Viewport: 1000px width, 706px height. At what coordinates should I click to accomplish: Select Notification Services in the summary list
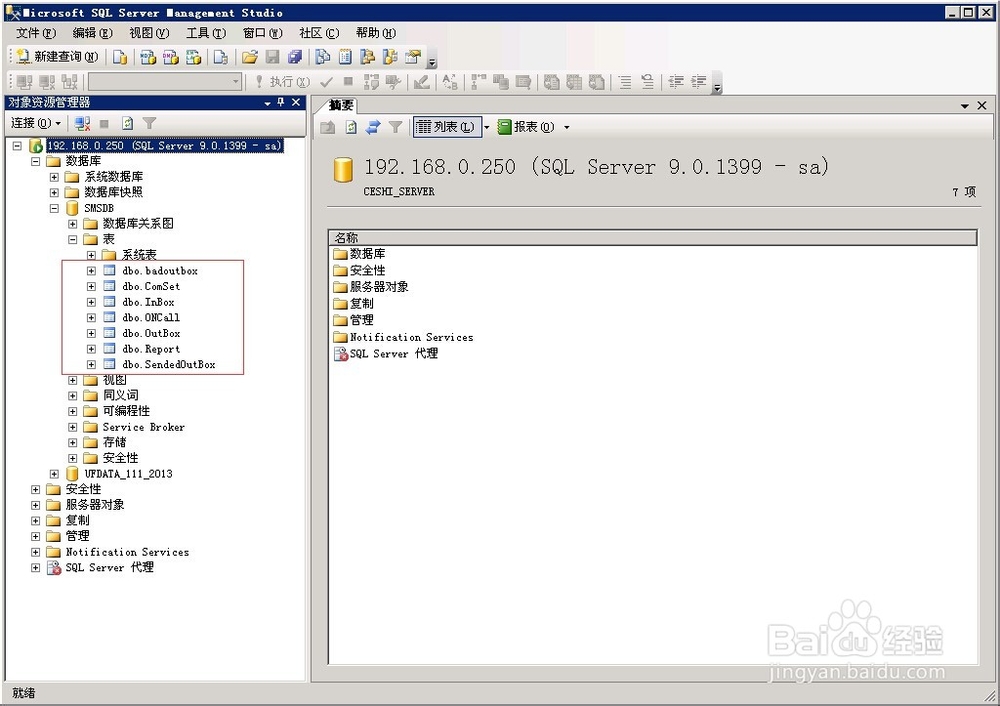click(411, 337)
